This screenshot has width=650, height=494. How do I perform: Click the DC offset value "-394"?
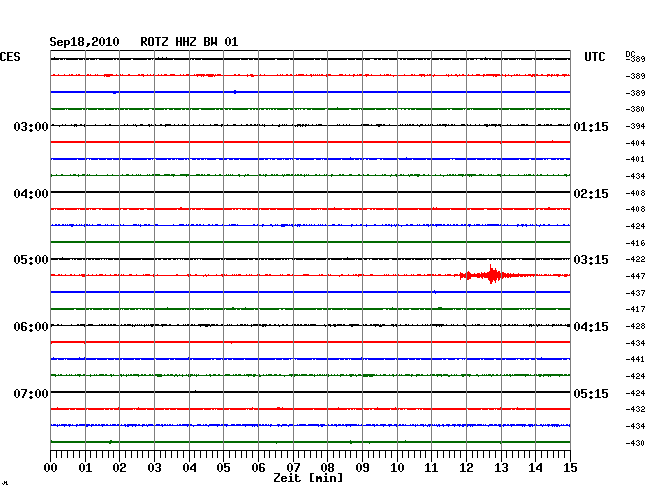pyautogui.click(x=635, y=126)
